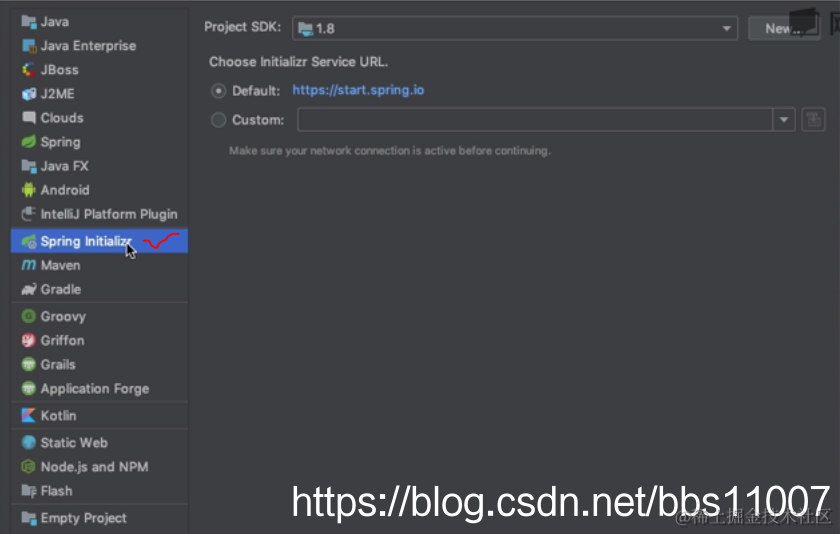Select the Custom service URL radio button

(218, 119)
